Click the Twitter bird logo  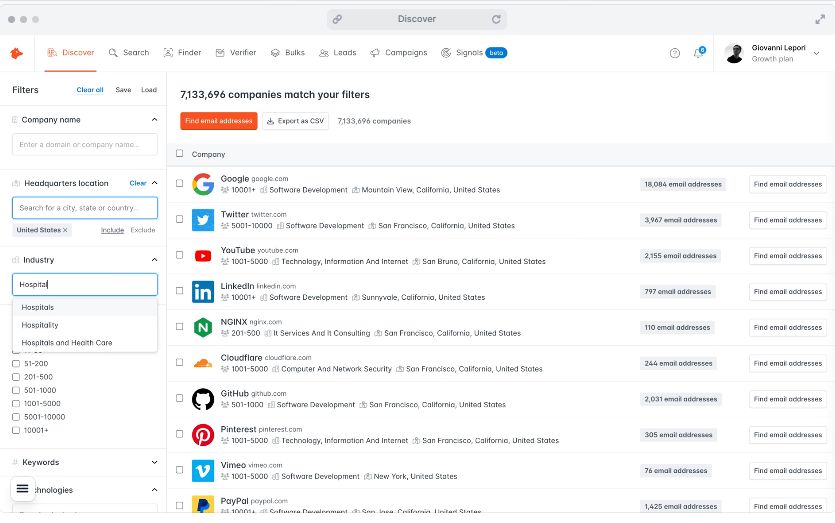pyautogui.click(x=203, y=220)
